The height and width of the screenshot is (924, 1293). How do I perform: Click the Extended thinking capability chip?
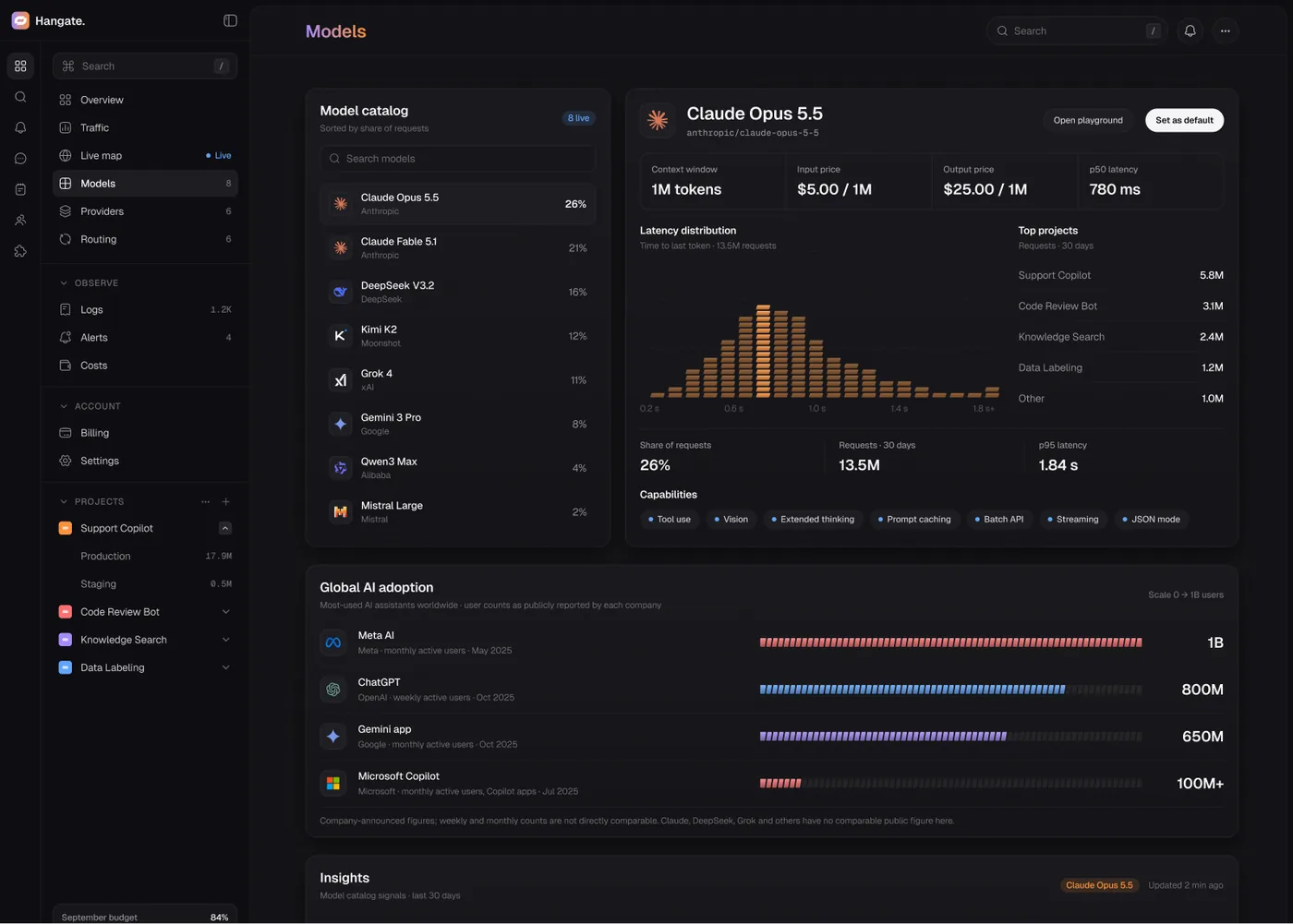pyautogui.click(x=813, y=520)
